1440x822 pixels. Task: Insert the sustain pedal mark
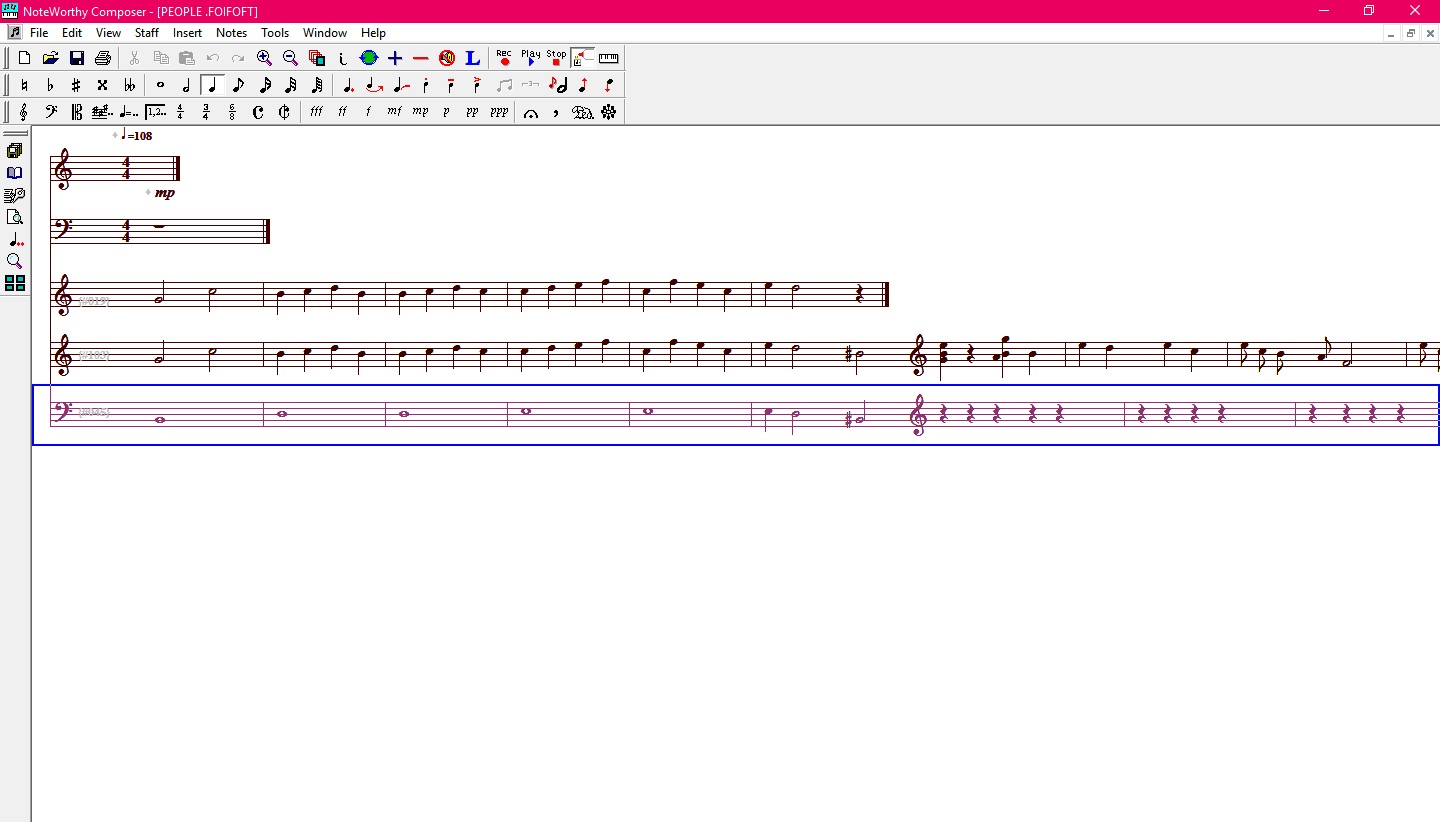point(583,112)
